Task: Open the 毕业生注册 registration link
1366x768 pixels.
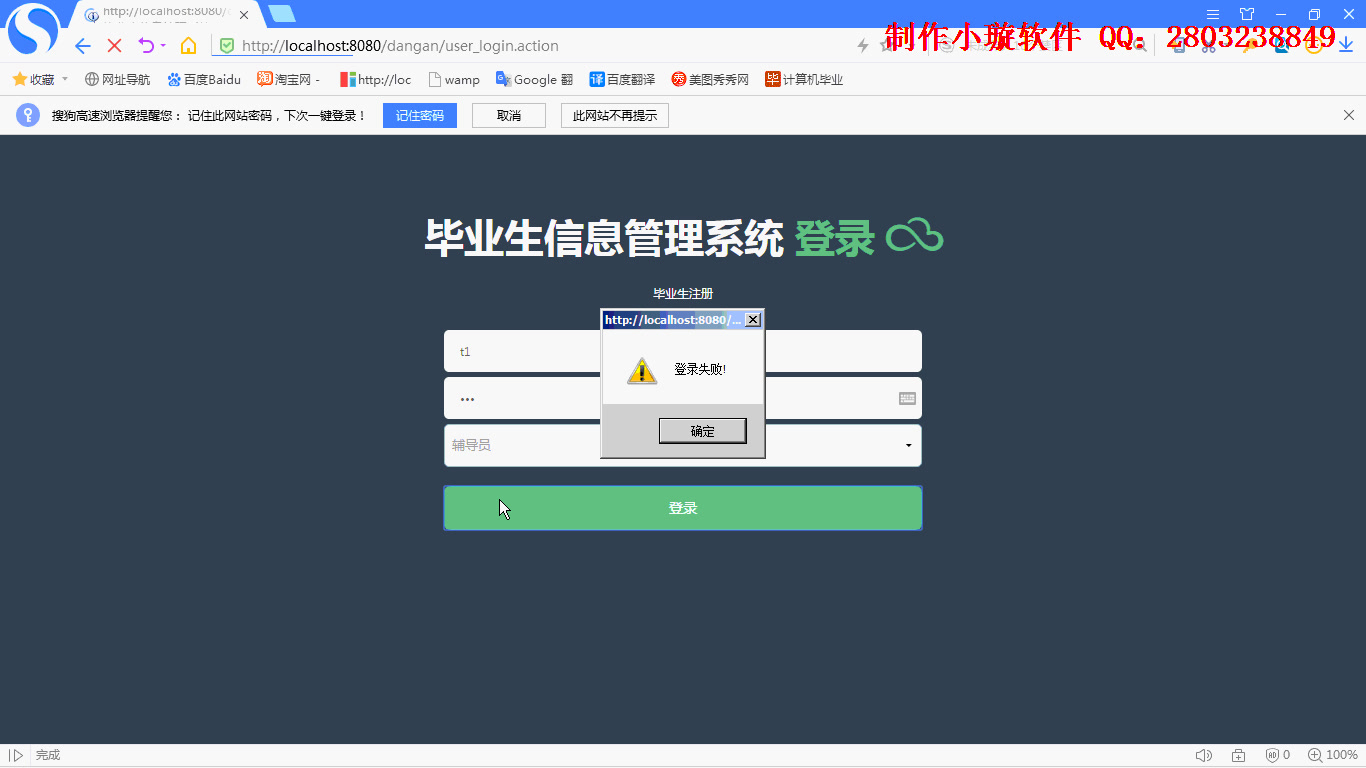Action: pos(683,293)
